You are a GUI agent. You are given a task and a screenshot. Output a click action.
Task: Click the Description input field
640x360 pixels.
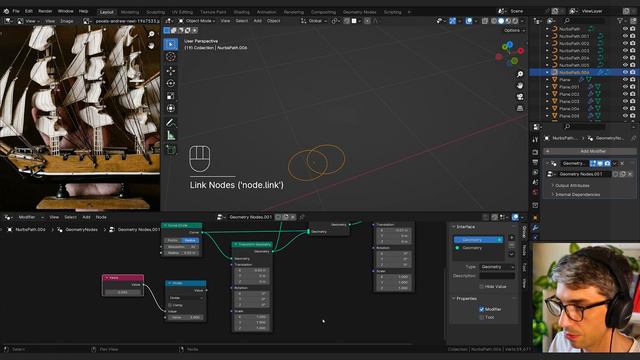coord(497,276)
